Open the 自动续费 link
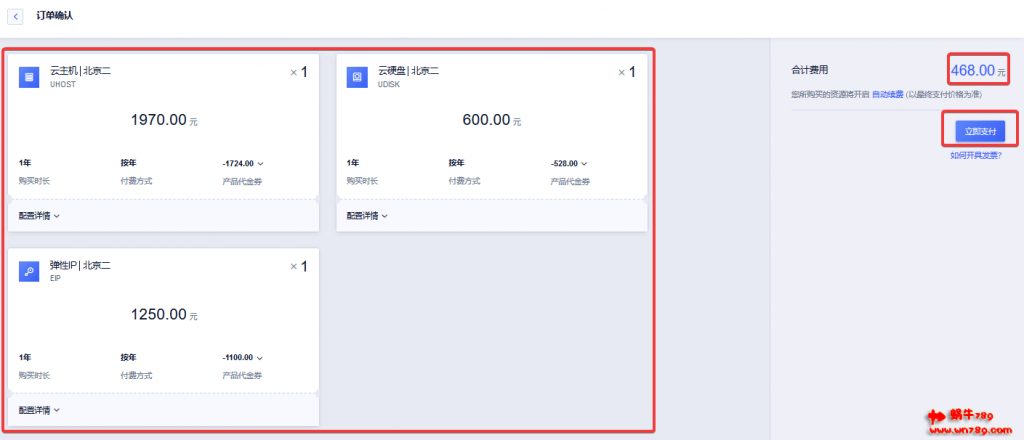Viewport: 1024px width, 440px height. click(887, 94)
